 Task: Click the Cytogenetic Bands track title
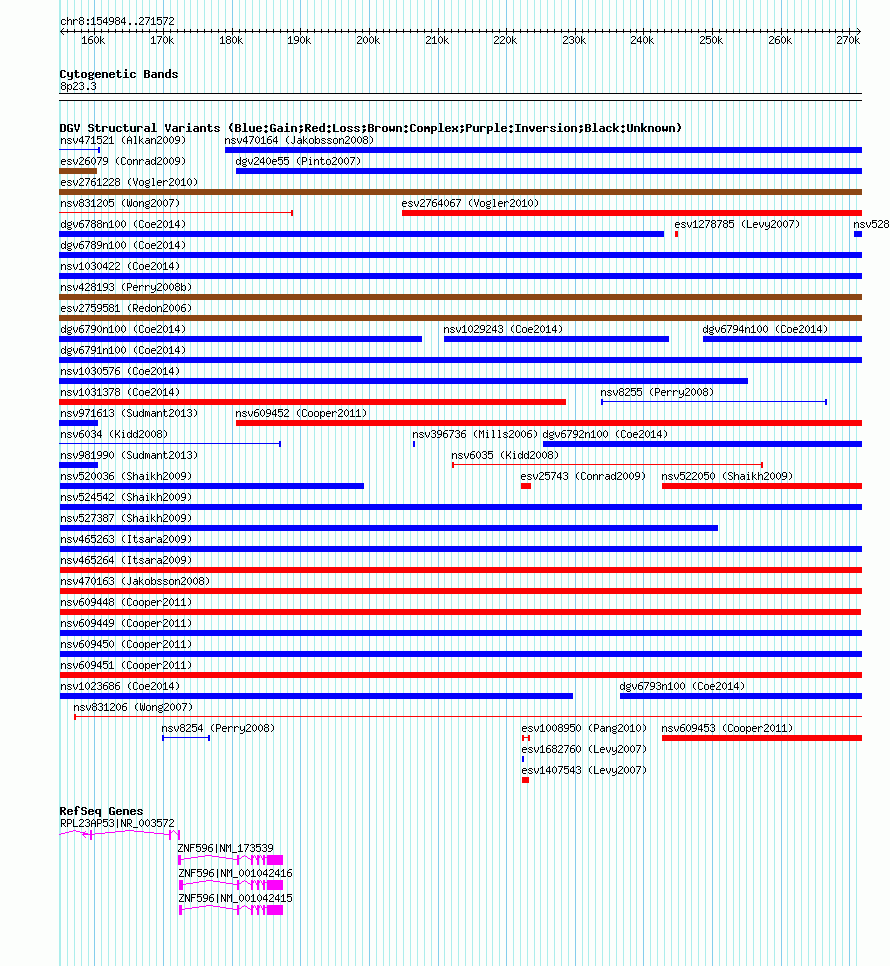pyautogui.click(x=119, y=74)
